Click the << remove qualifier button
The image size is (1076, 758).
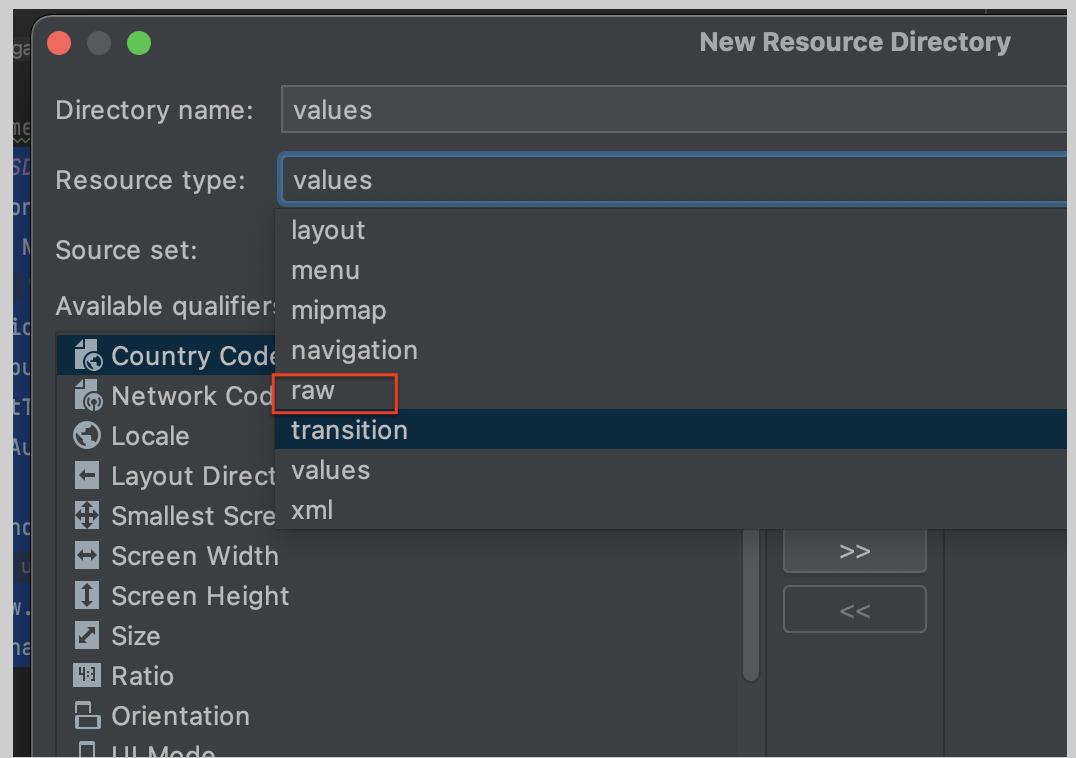tap(854, 609)
